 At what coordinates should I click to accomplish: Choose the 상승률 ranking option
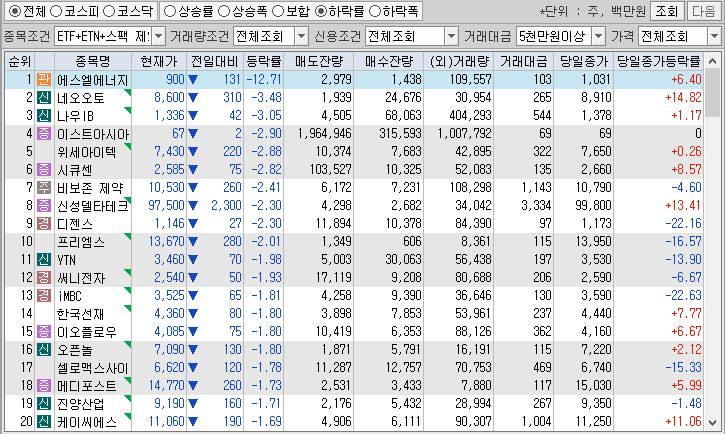[170, 11]
